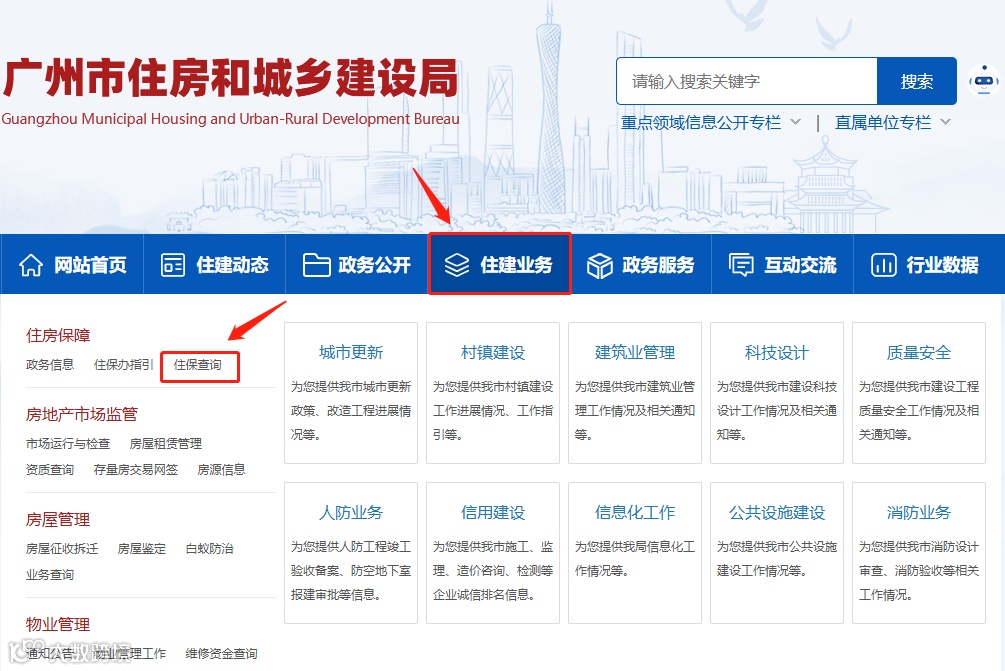Image resolution: width=1005 pixels, height=671 pixels.
Task: Click the 广州市住房和城乡建设局 site title
Action: click(x=231, y=78)
